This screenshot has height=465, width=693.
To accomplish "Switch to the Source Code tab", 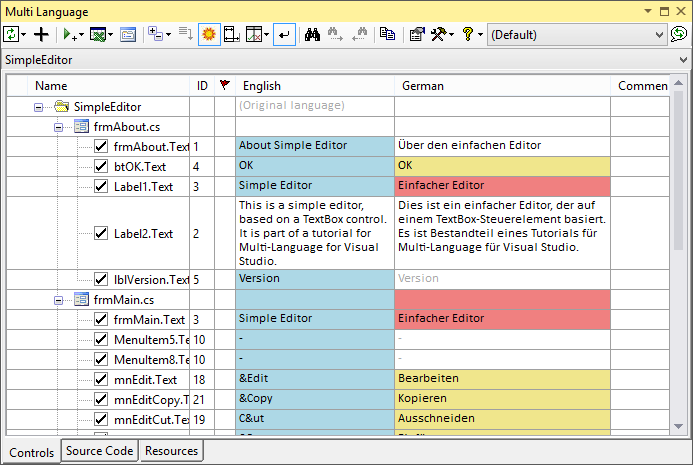I will coord(99,451).
